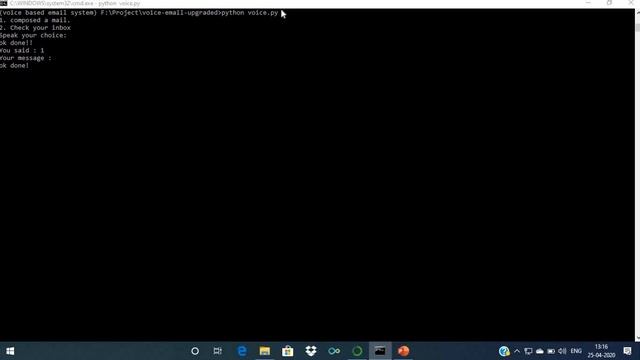Open Dropbox from the taskbar
This screenshot has width=640, height=360.
(x=311, y=351)
